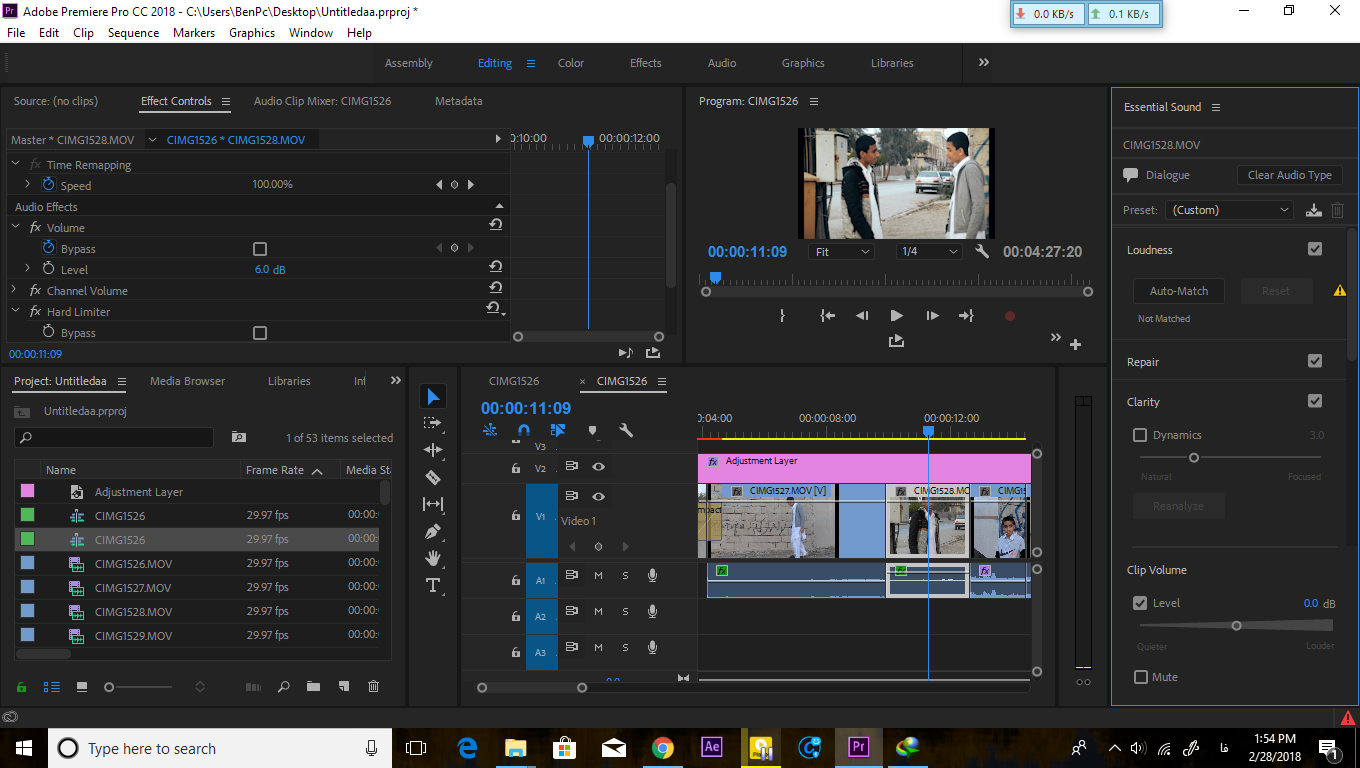Open Audio Clip Mixer tab
Viewport: 1360px width, 768px height.
tap(322, 101)
